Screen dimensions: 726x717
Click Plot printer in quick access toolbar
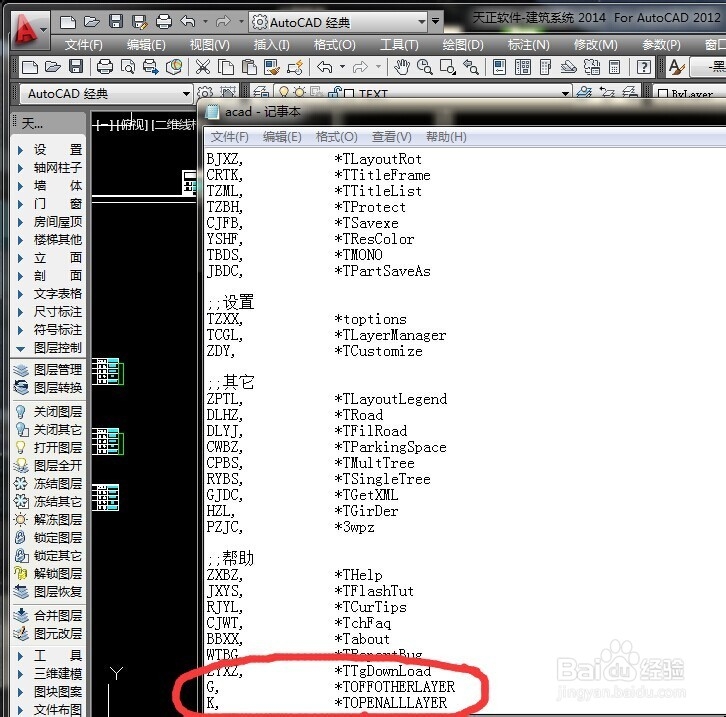[x=164, y=22]
